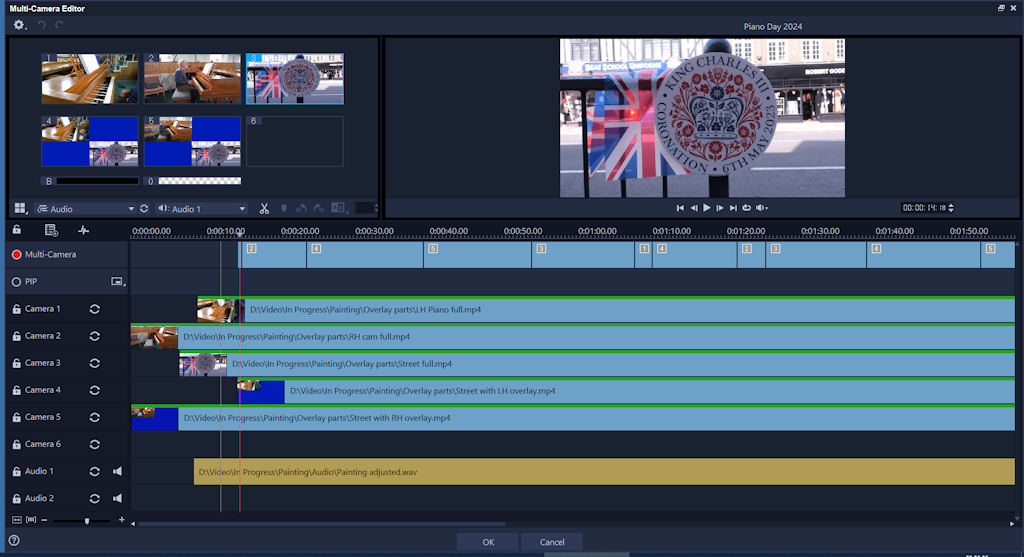Toggle lock on Camera 6 track

tap(17, 444)
